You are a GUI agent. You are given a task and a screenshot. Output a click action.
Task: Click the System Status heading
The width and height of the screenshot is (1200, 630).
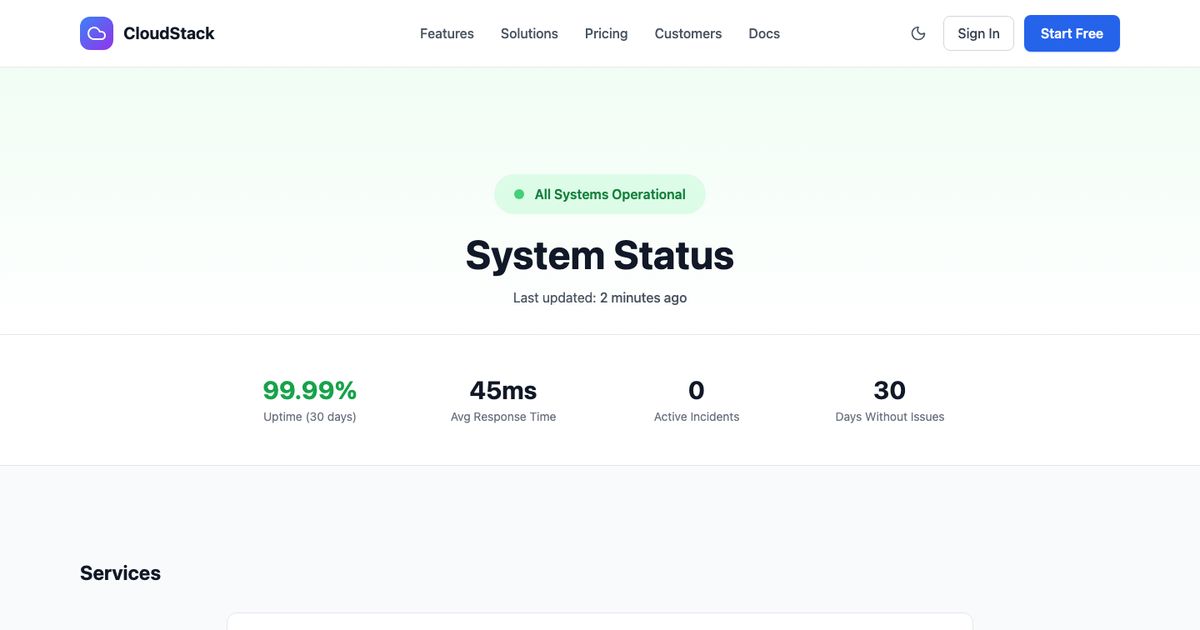[600, 255]
